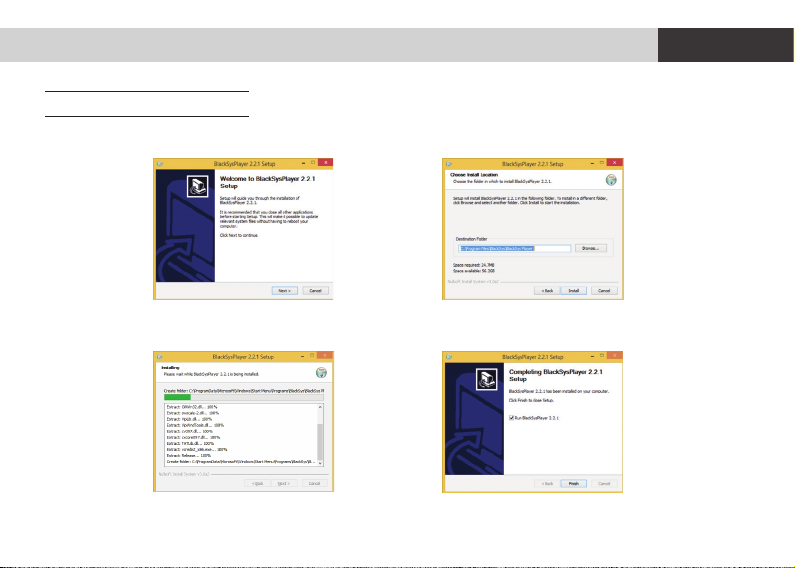Click Finish in the Completing setup window

[x=573, y=483]
